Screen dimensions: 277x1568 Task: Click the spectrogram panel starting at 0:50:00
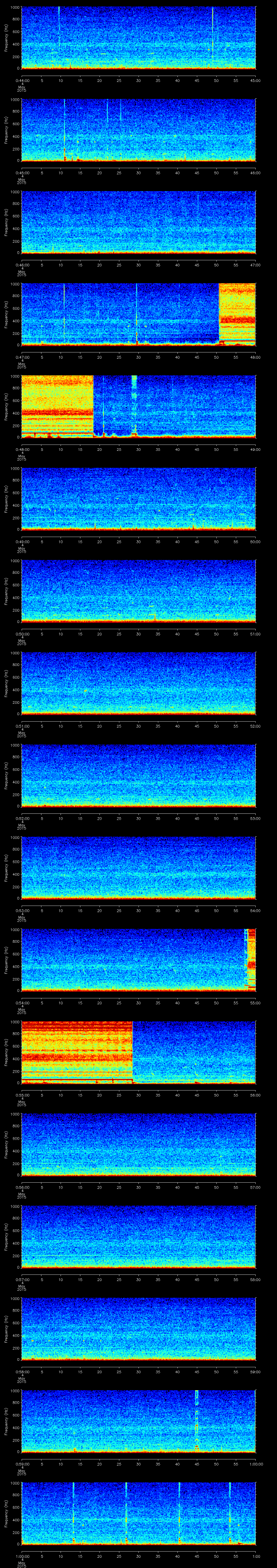[x=139, y=591]
